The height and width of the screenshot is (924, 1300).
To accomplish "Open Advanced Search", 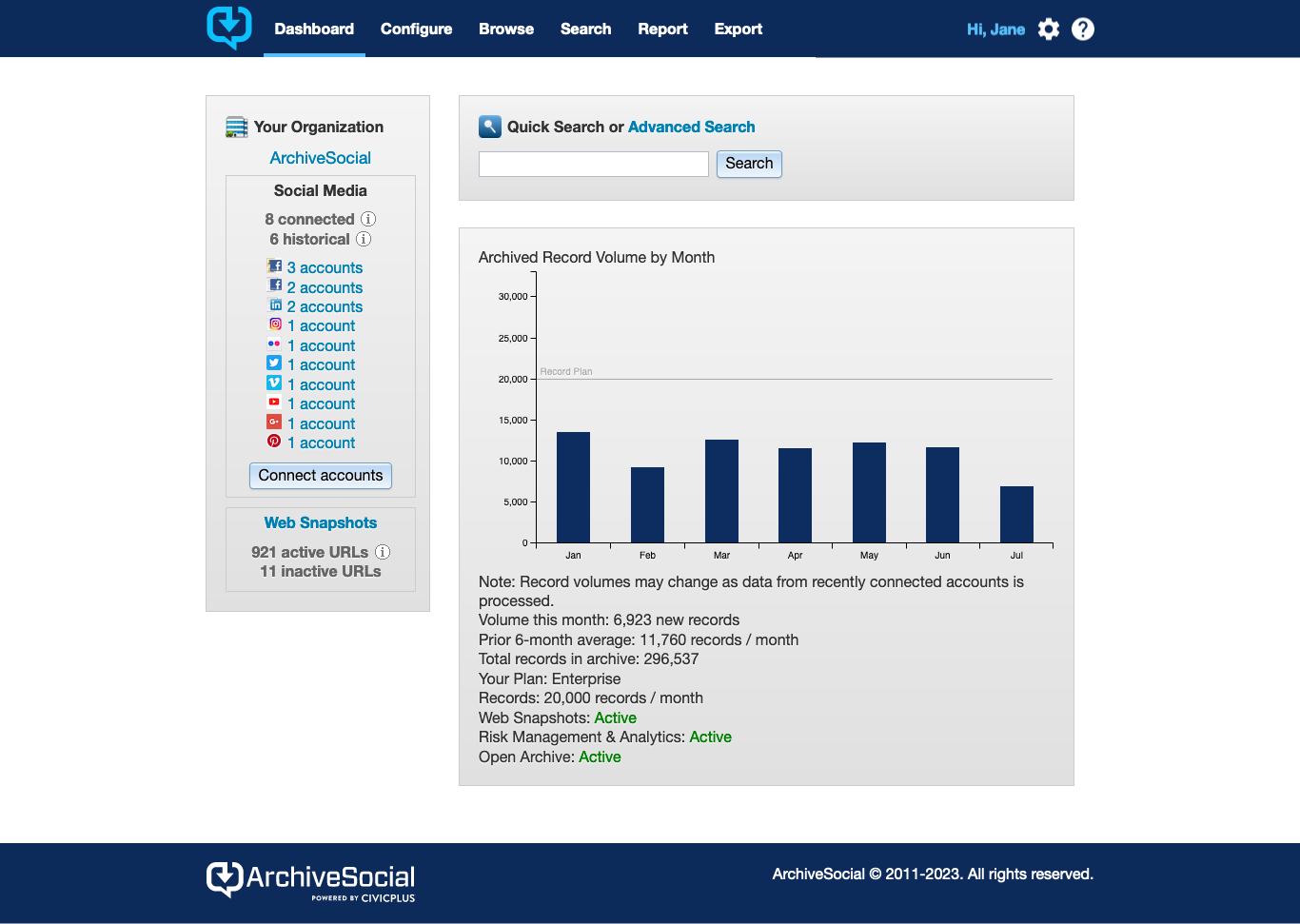I will click(691, 127).
